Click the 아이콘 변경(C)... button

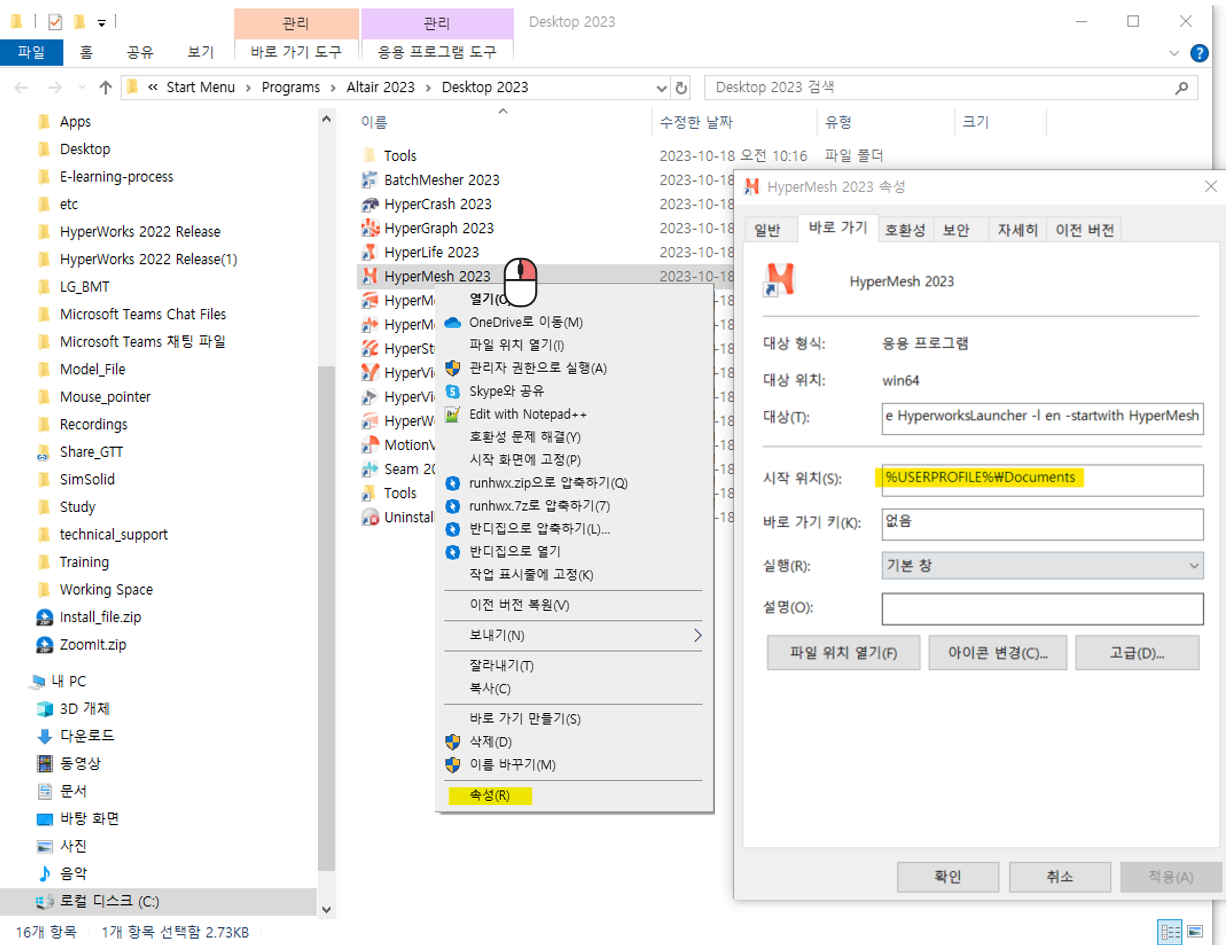(x=998, y=653)
